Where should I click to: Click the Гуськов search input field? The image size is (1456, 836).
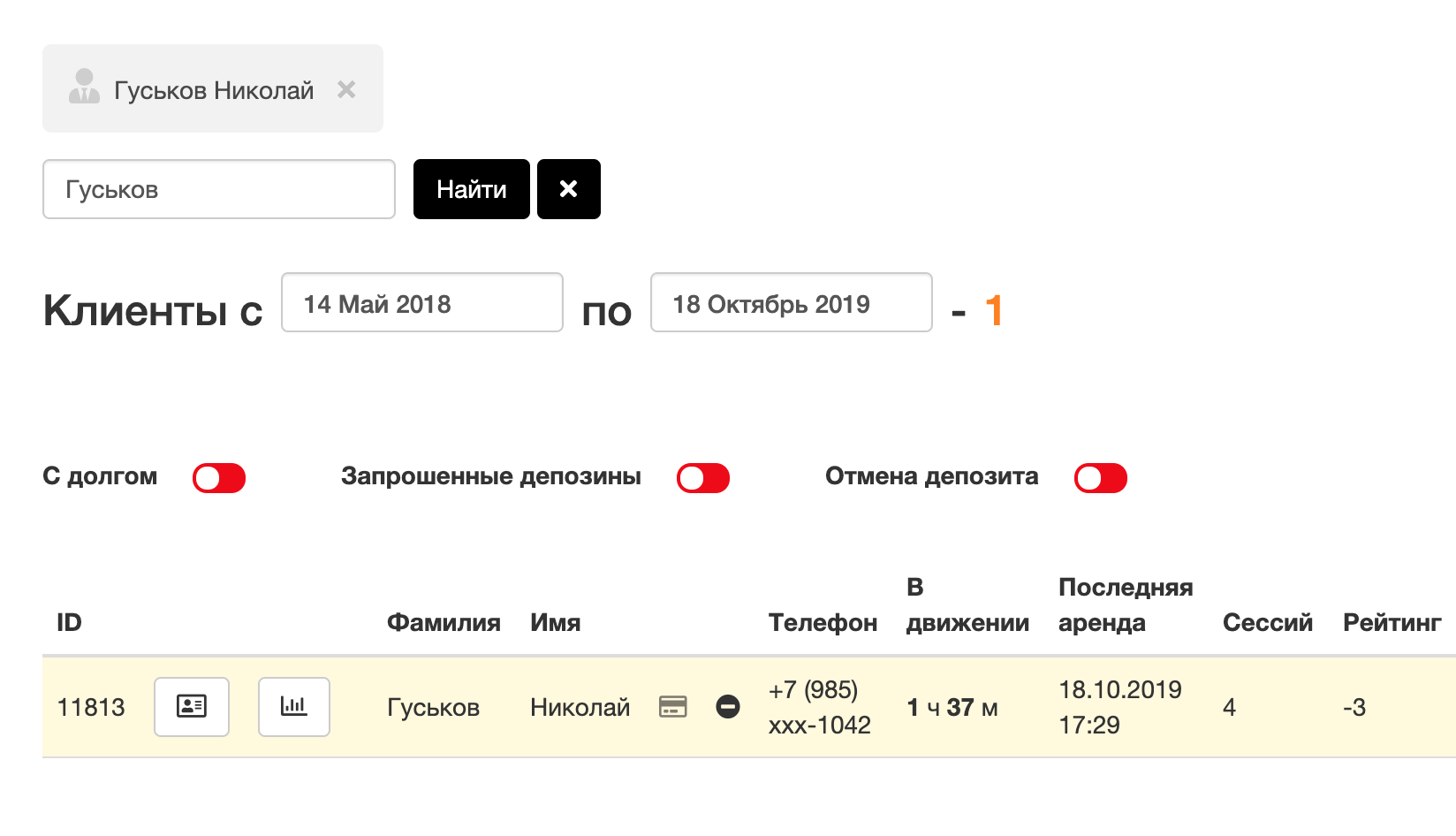click(219, 189)
